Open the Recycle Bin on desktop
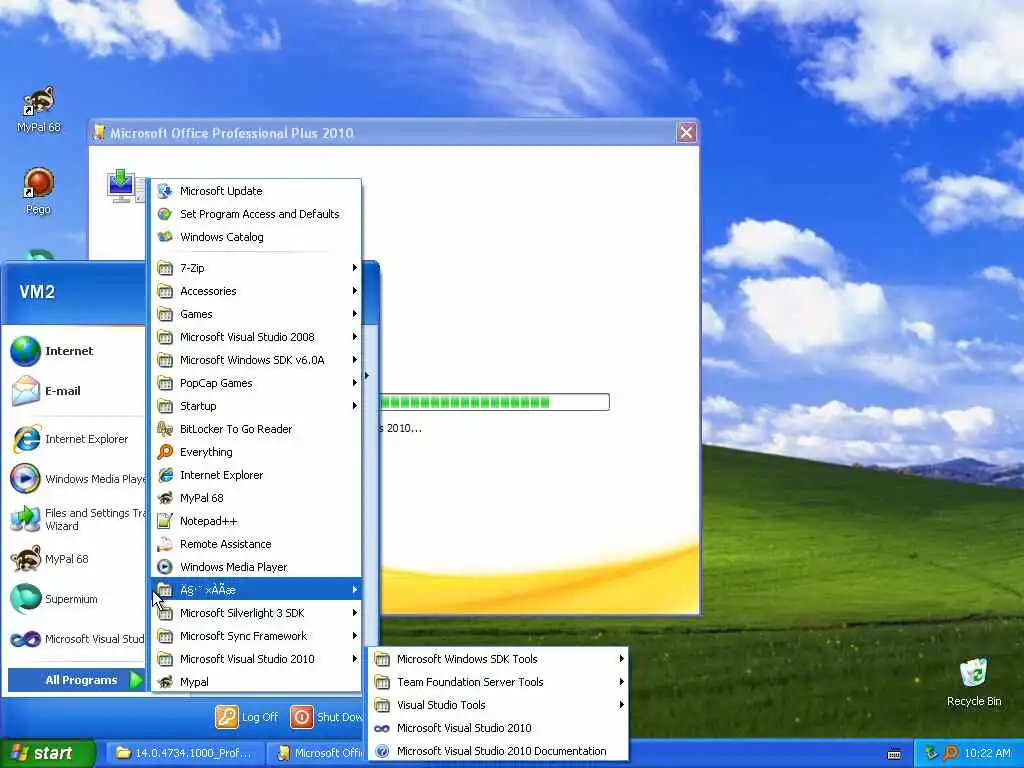 [x=973, y=682]
